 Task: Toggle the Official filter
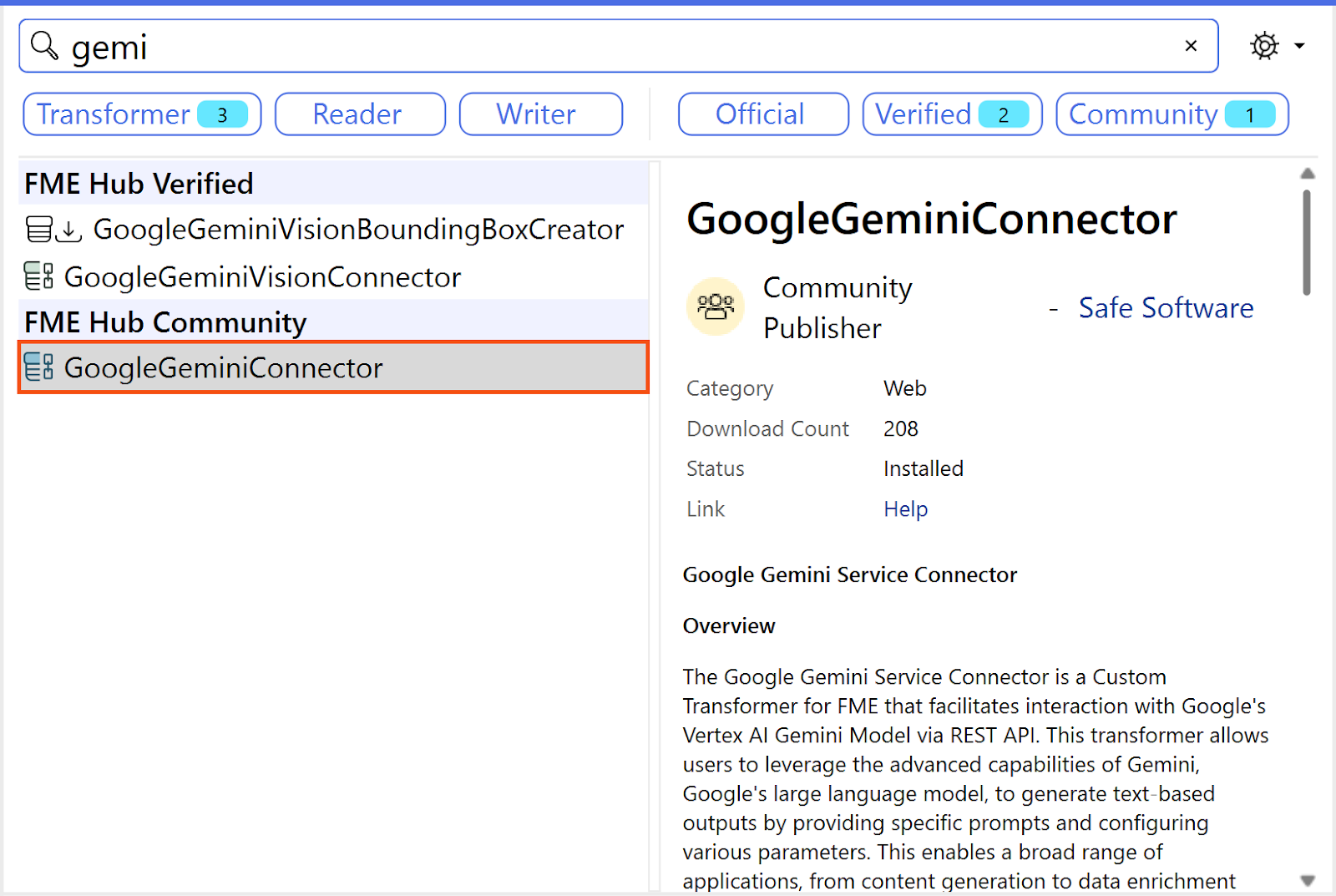763,114
